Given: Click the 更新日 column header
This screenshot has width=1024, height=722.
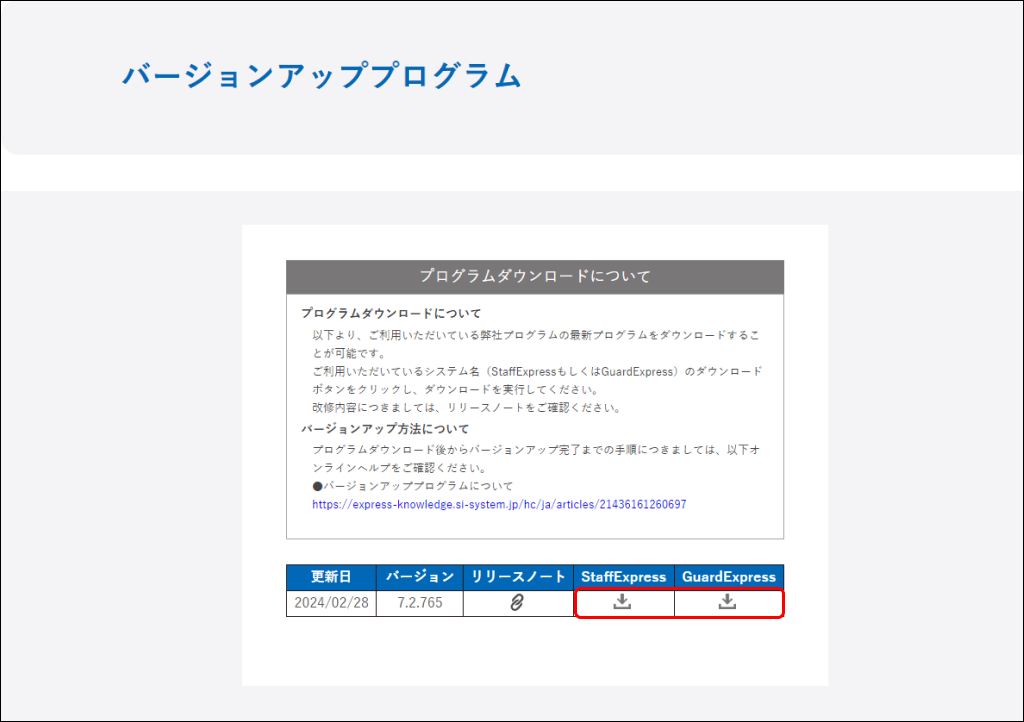Looking at the screenshot, I should pos(331,577).
